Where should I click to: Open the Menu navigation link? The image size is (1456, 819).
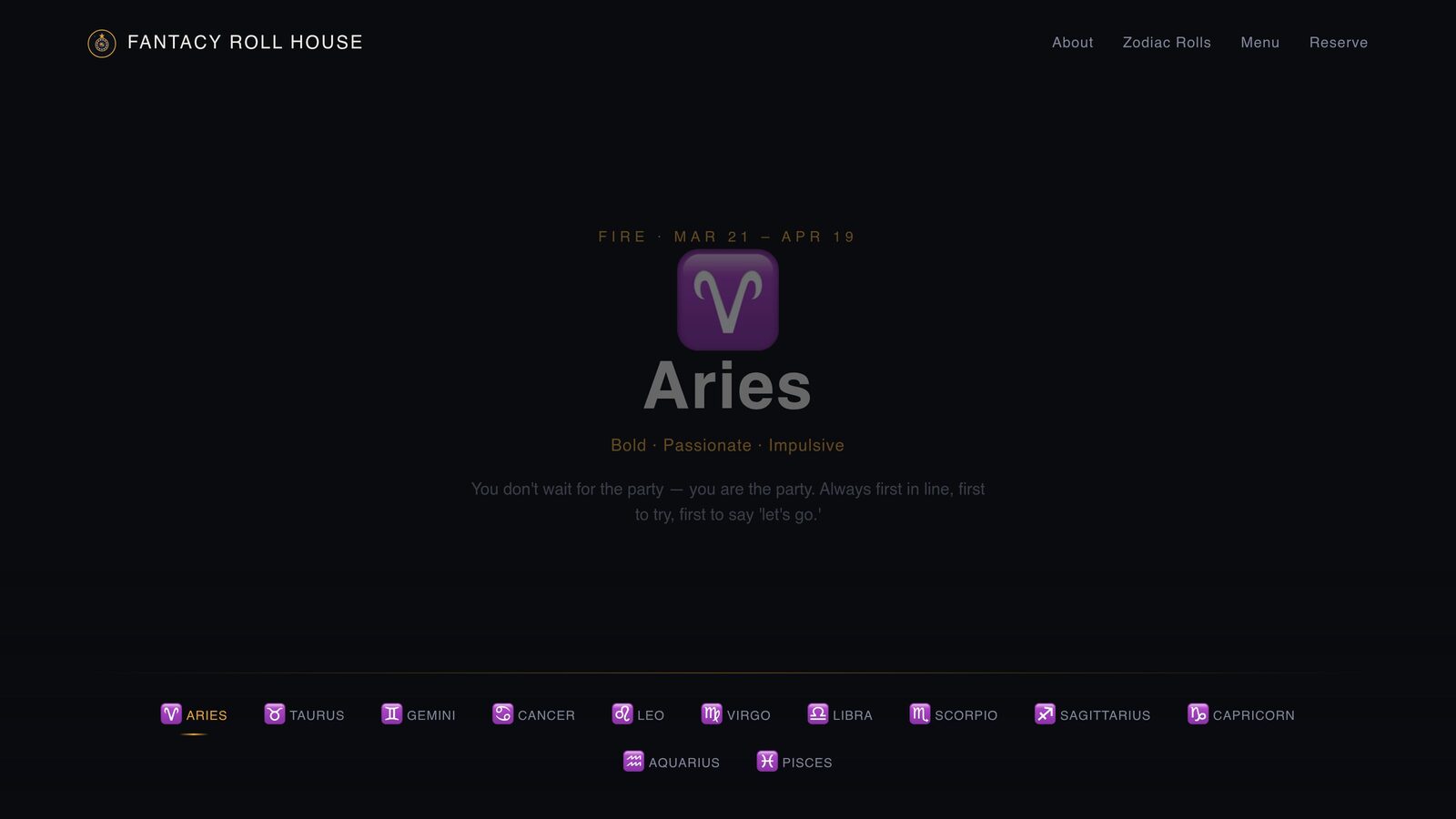click(x=1259, y=43)
